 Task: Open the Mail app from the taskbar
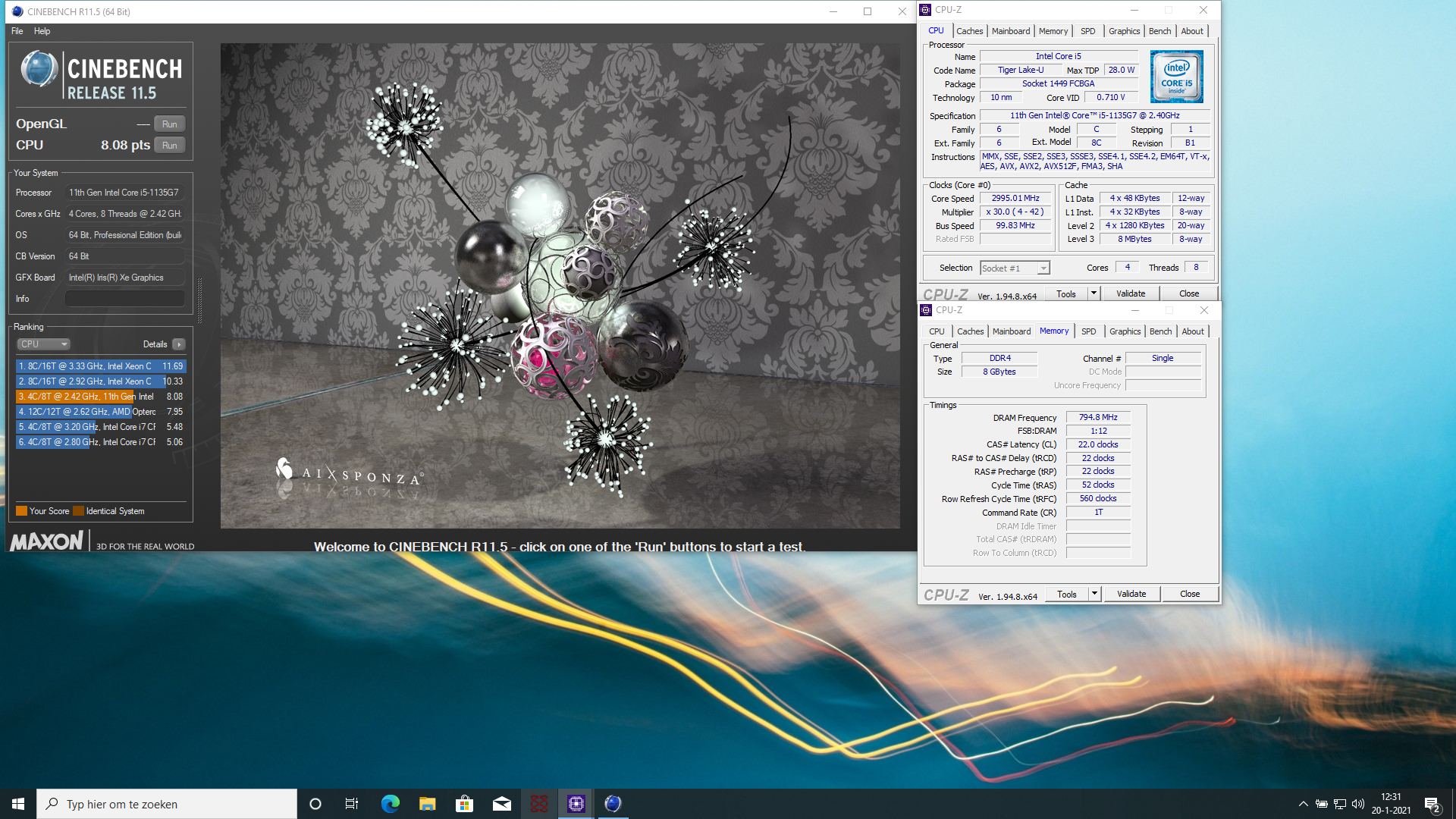pyautogui.click(x=501, y=804)
